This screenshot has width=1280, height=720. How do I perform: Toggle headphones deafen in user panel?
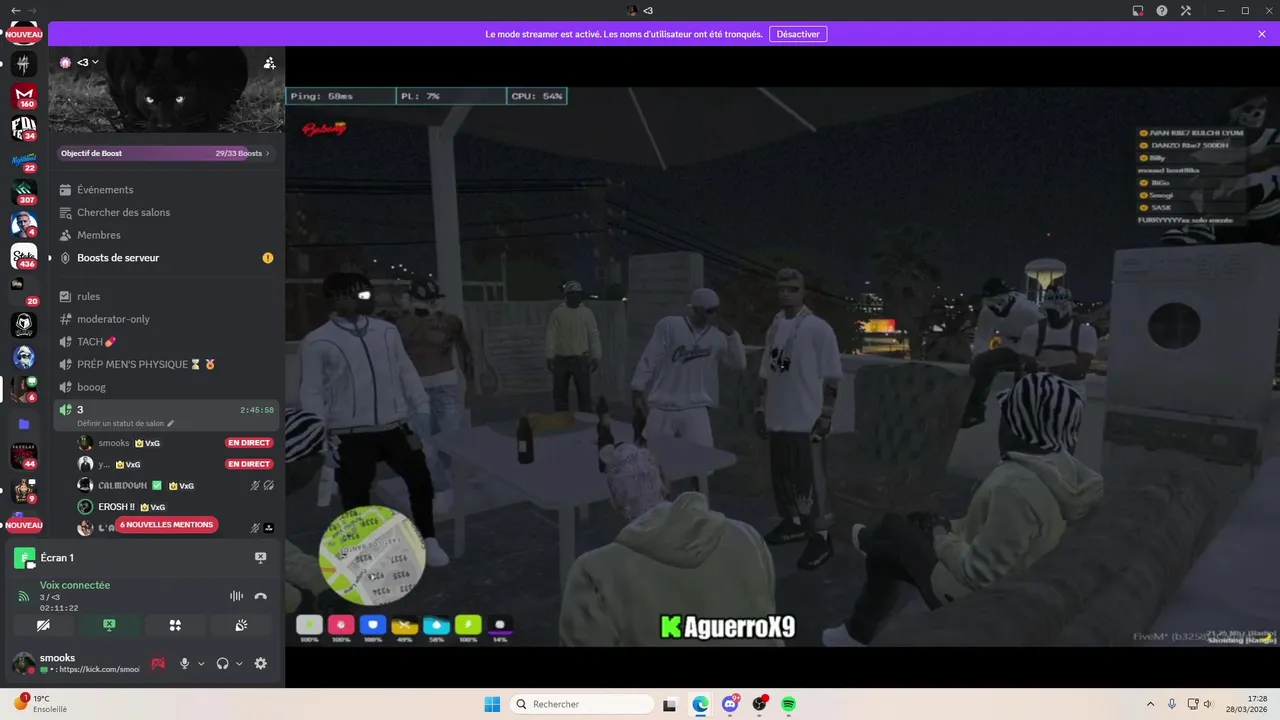click(222, 663)
